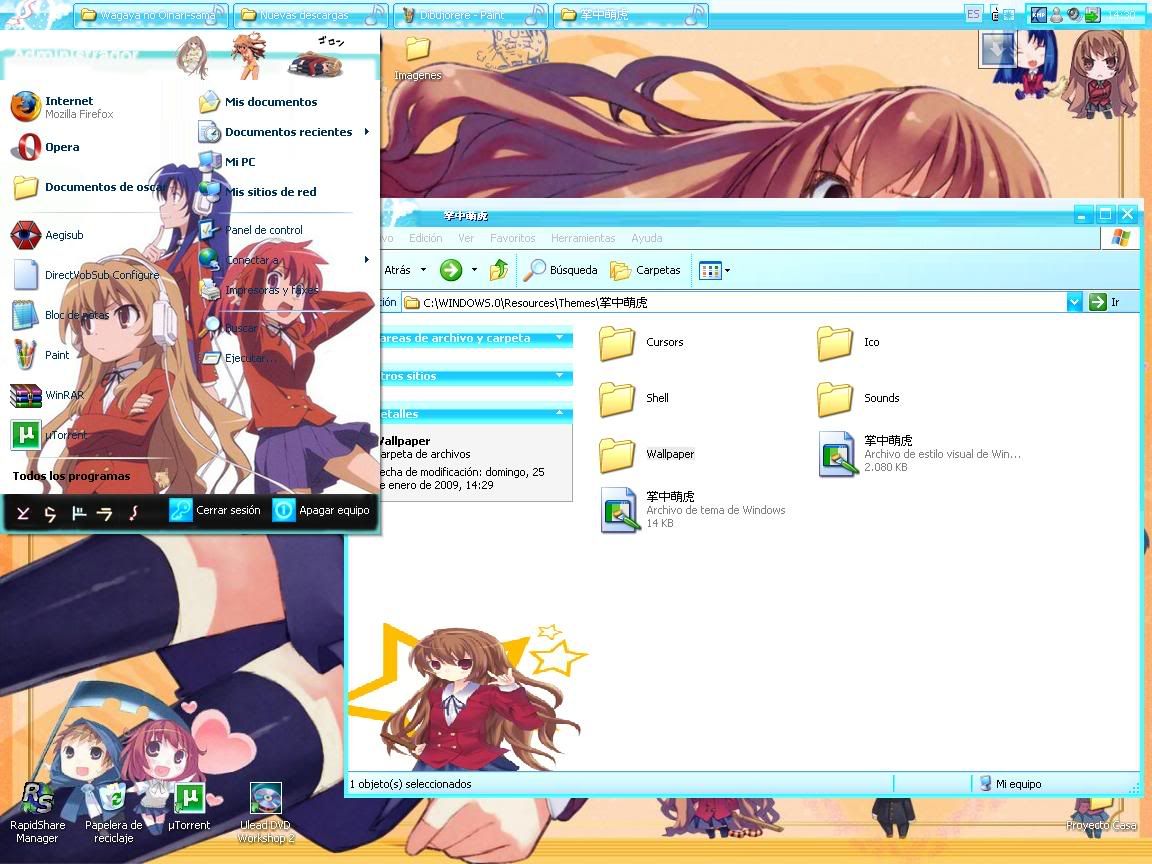Open Edición menu in Explorer

coord(425,238)
